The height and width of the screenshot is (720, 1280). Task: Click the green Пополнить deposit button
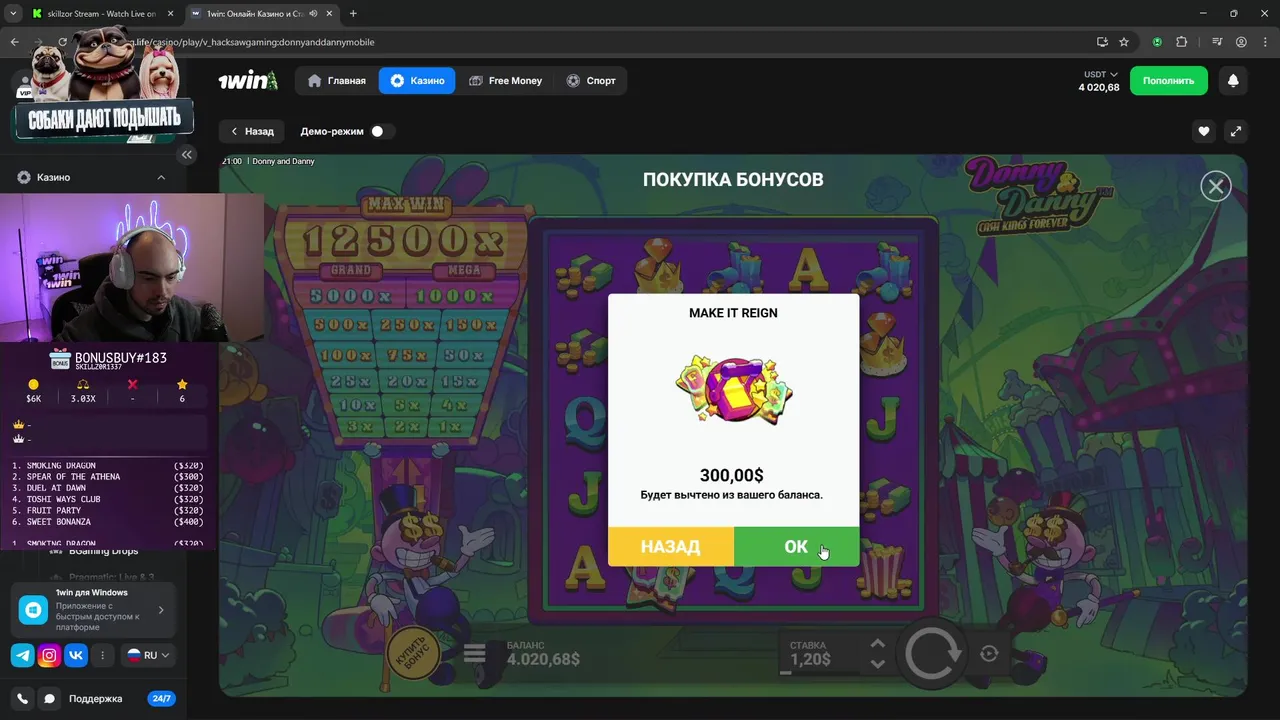[1169, 81]
